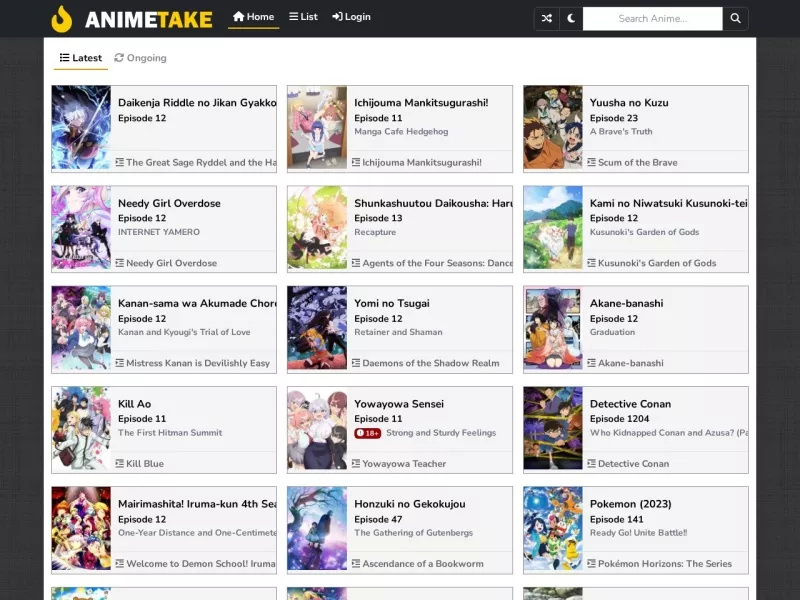Click the search magnifier button
This screenshot has width=800, height=600.
tap(735, 19)
